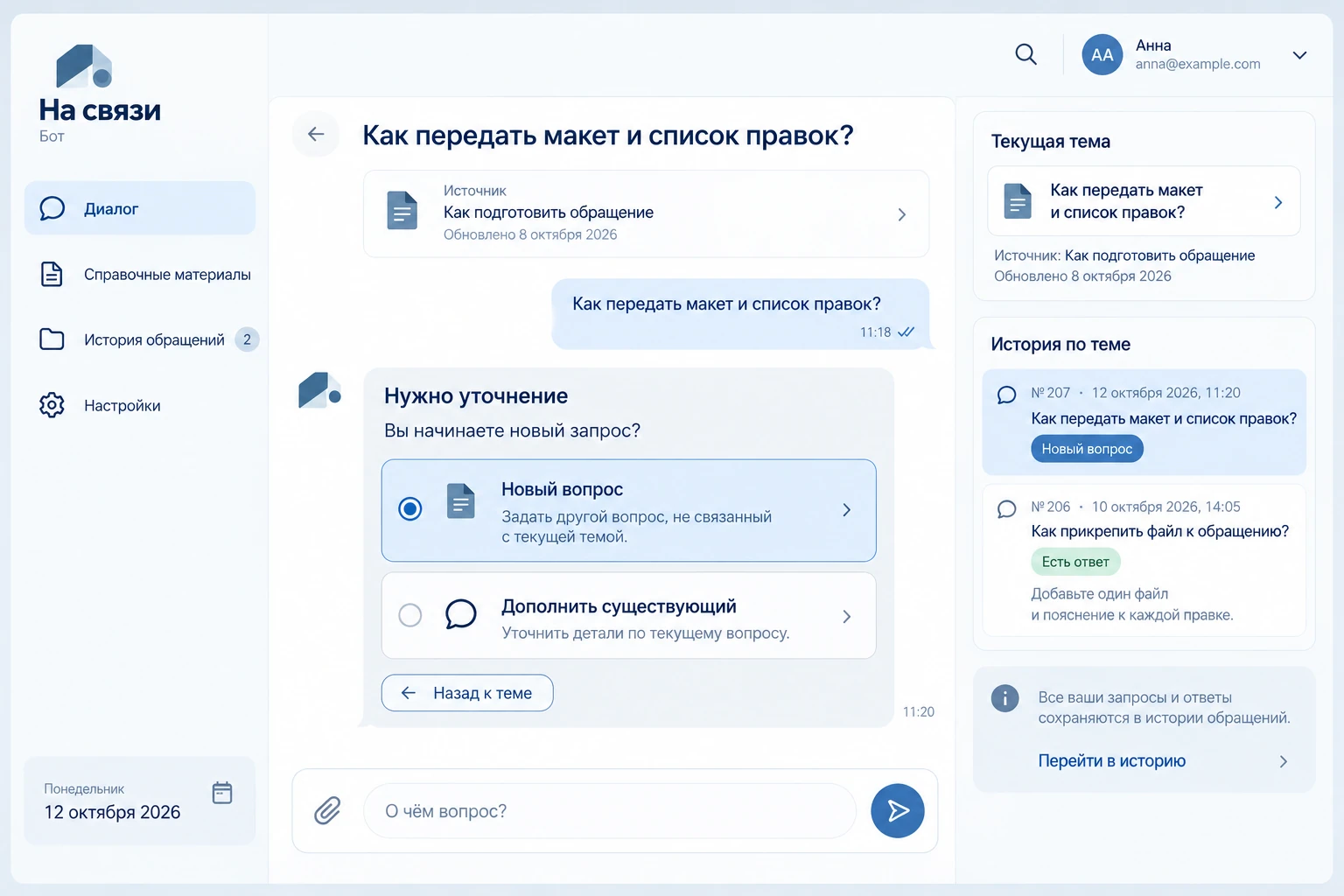The height and width of the screenshot is (896, 1344).
Task: Click the date text 12 октября 2026
Action: click(x=112, y=812)
